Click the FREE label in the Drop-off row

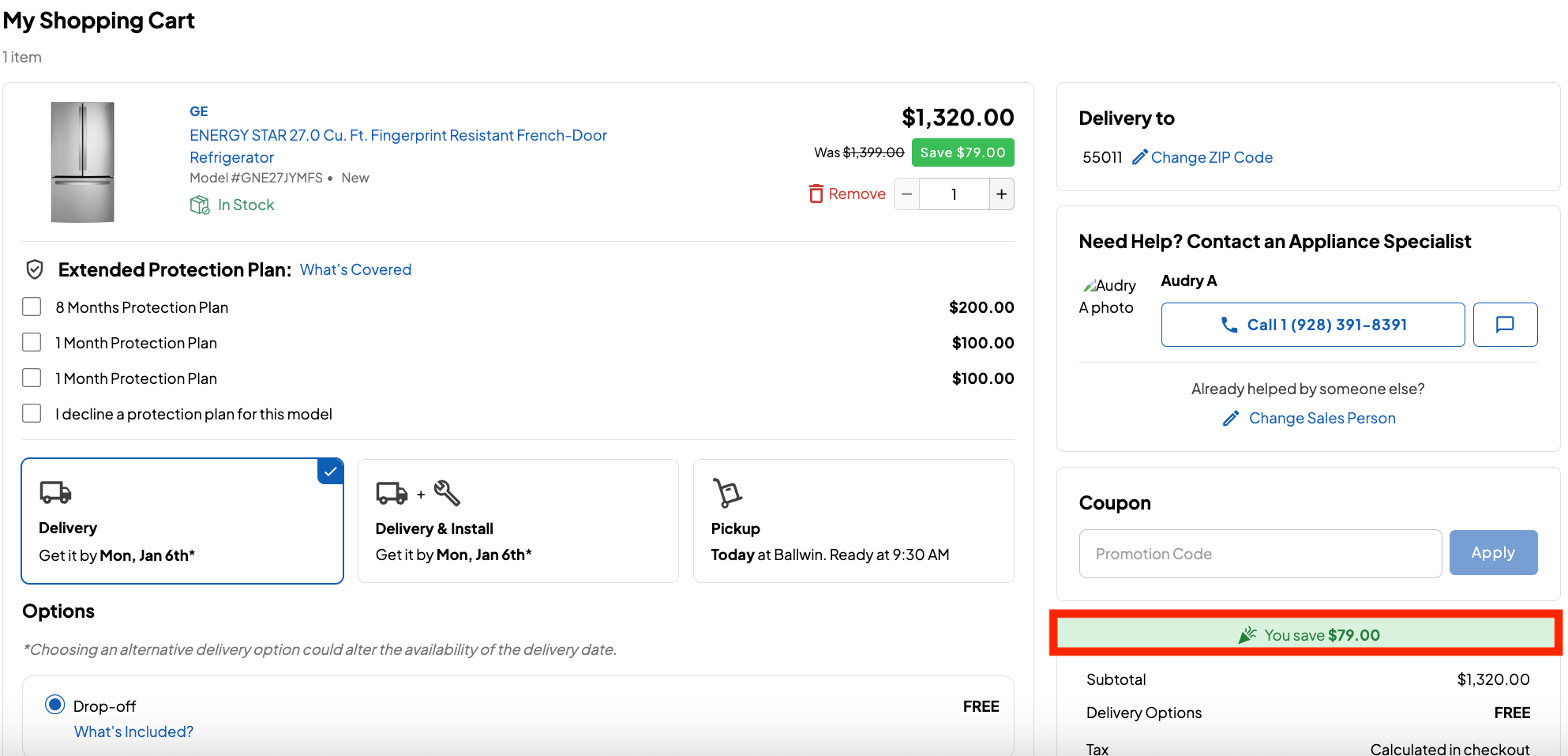(981, 706)
